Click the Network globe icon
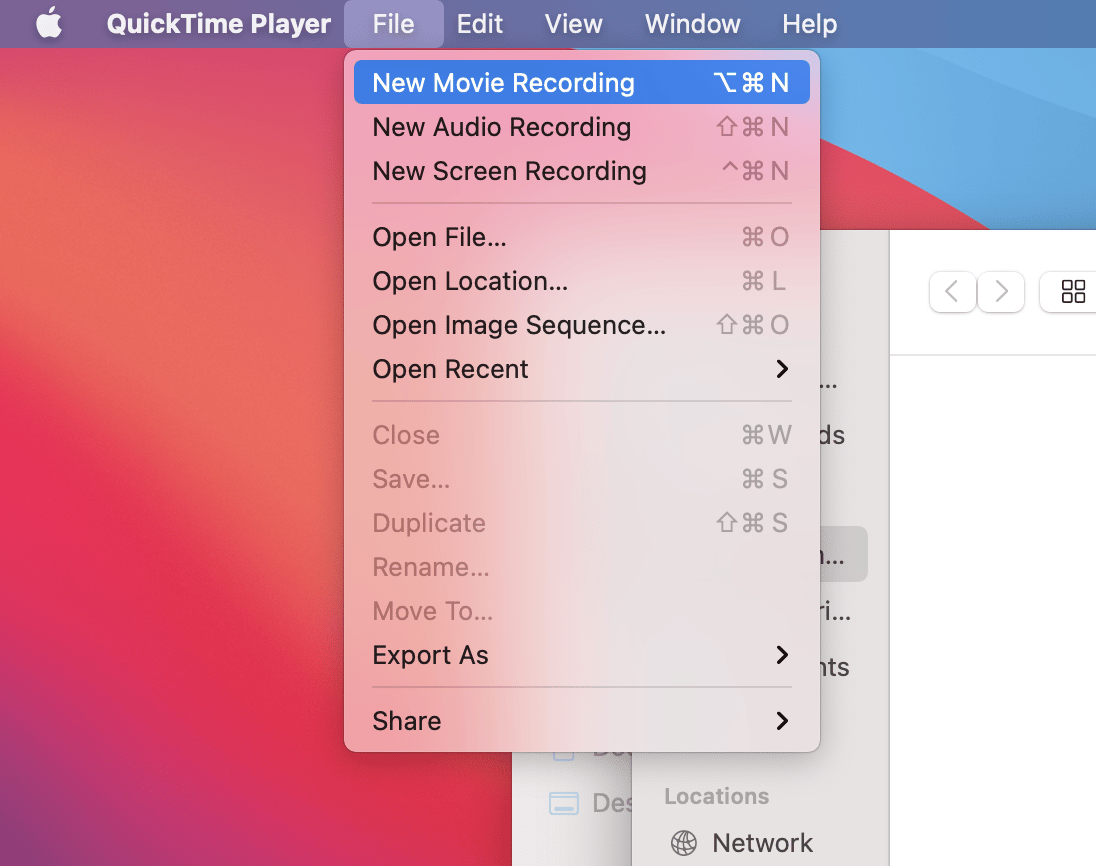Image resolution: width=1096 pixels, height=866 pixels. point(684,843)
